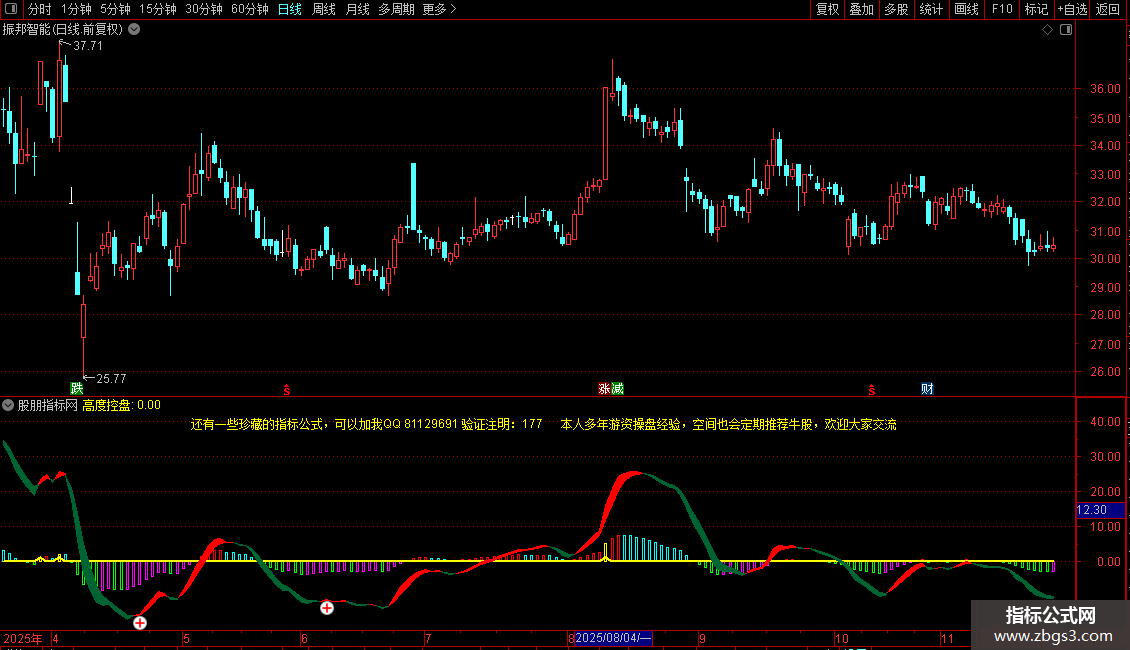This screenshot has height=650, width=1130.
Task: Click the 37.71 high price label
Action: (x=88, y=45)
